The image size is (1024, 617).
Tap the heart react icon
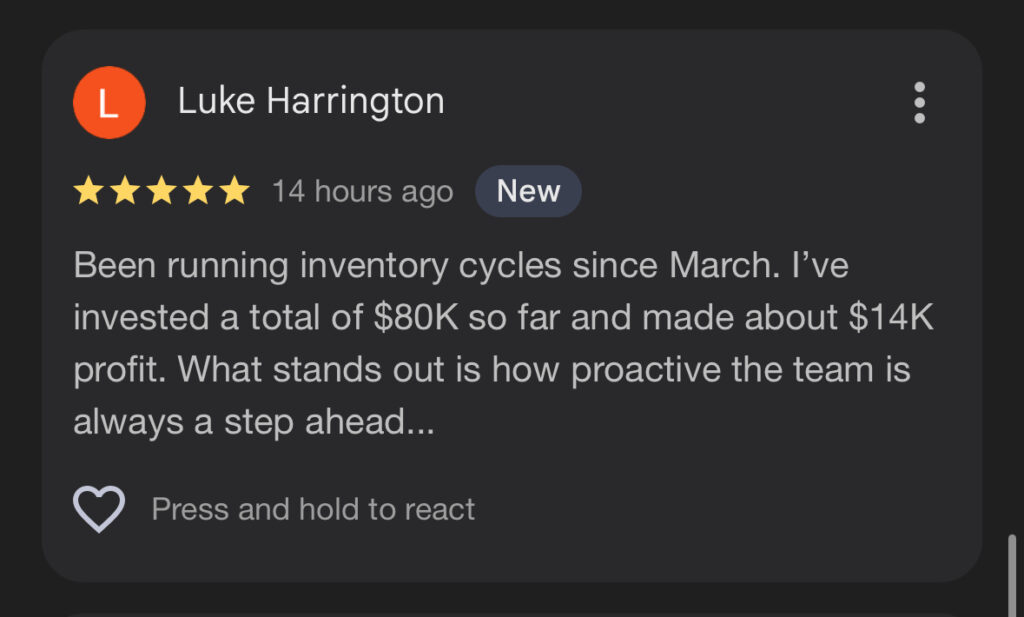[99, 509]
